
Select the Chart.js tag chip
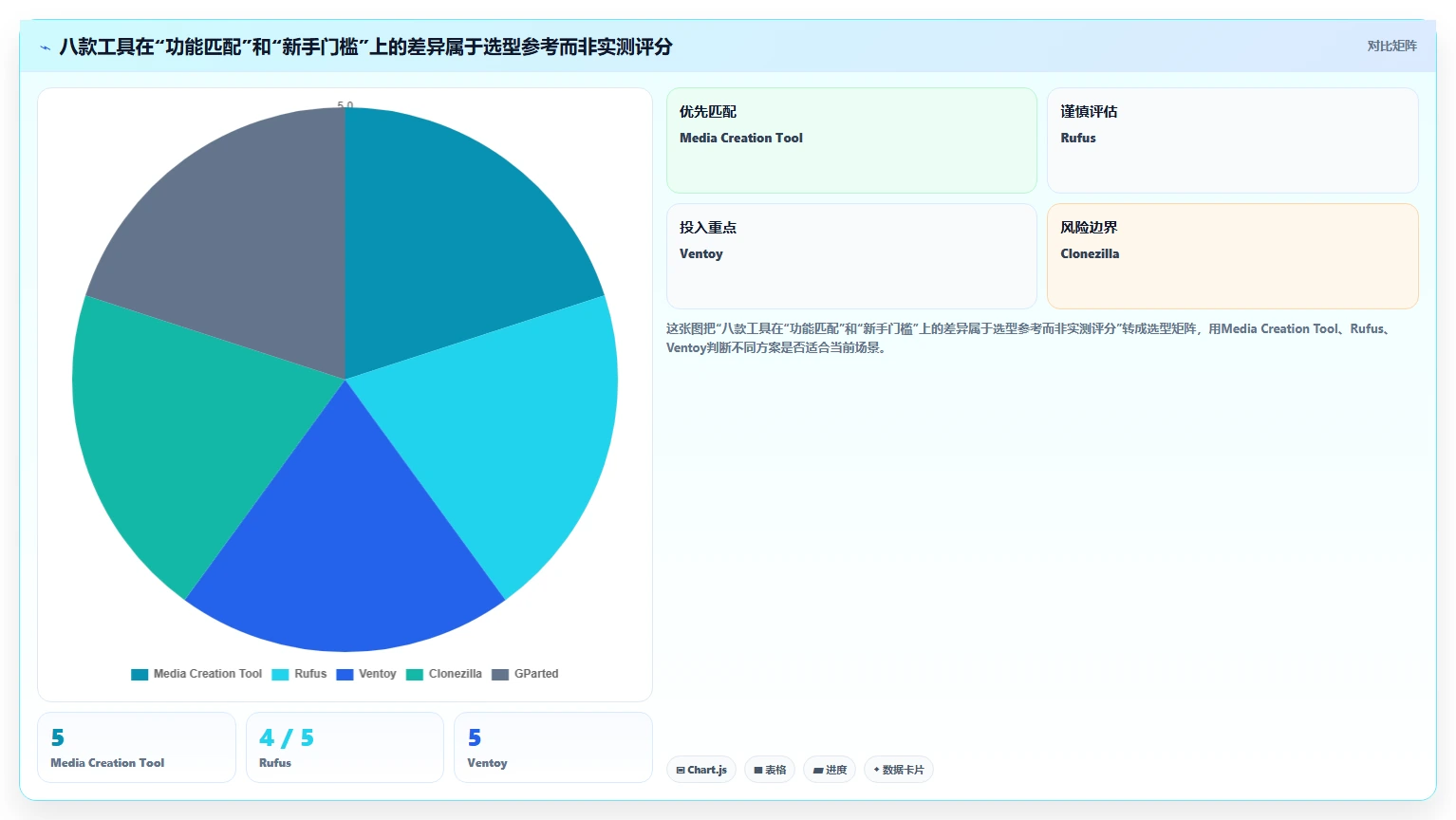[x=701, y=770]
